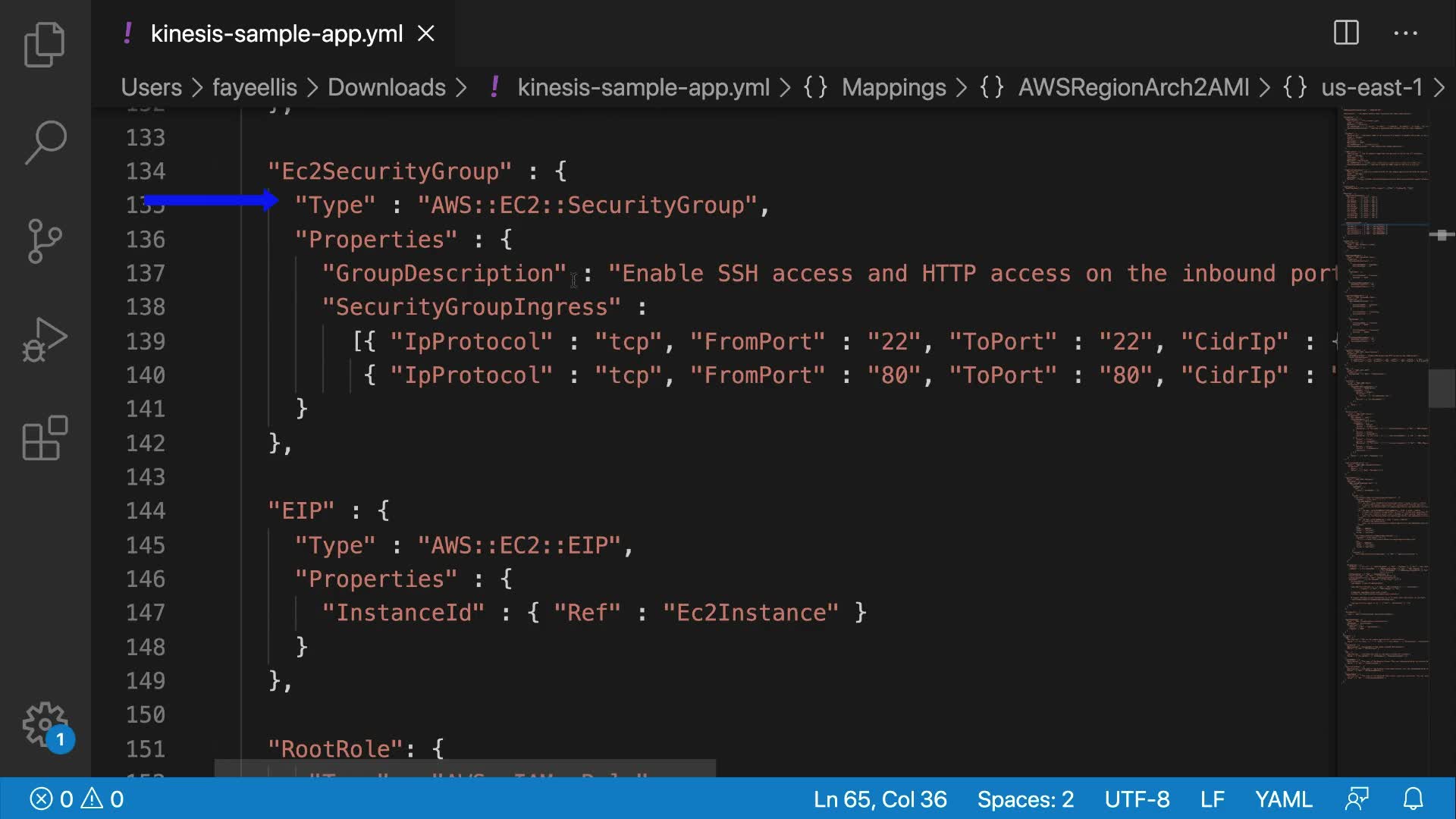Open the Extensions view
This screenshot has height=819, width=1456.
pyautogui.click(x=45, y=438)
